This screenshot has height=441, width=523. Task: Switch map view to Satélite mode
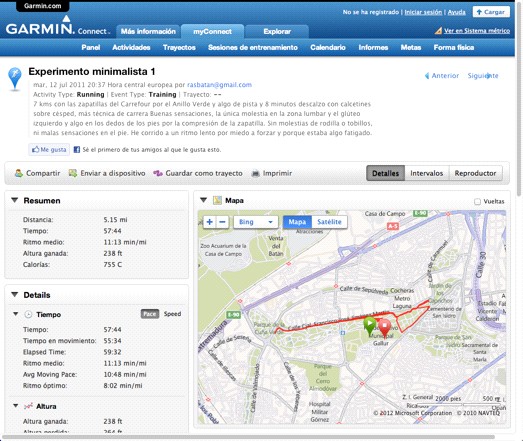coord(329,222)
